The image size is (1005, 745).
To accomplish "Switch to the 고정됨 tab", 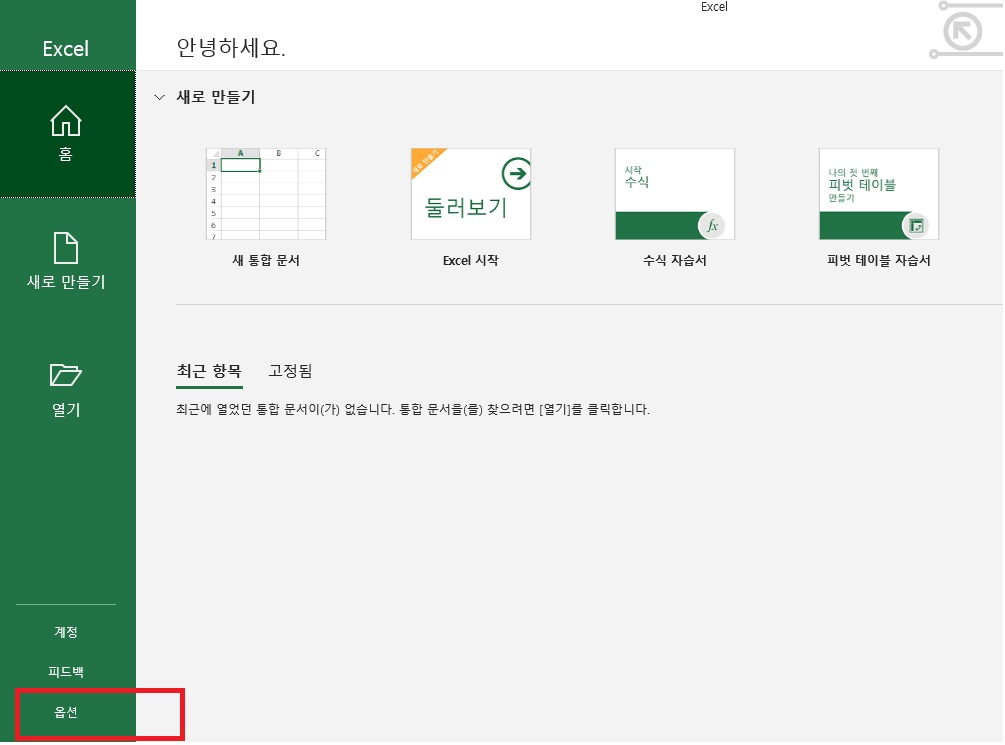I will (x=290, y=371).
